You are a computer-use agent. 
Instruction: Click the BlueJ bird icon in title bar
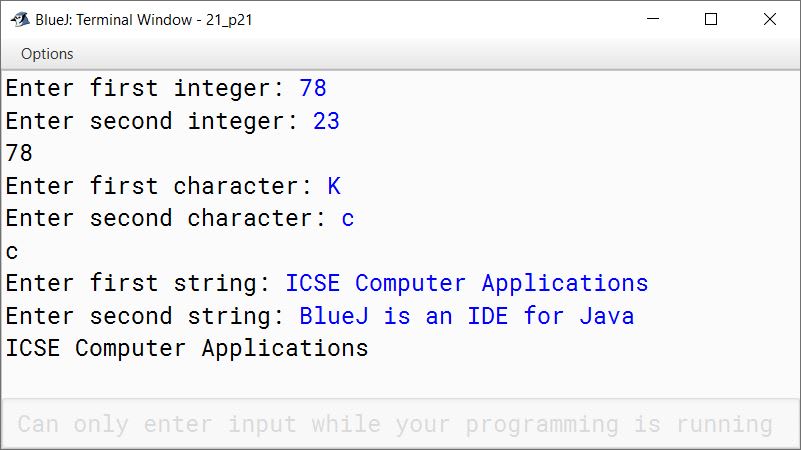[20, 19]
